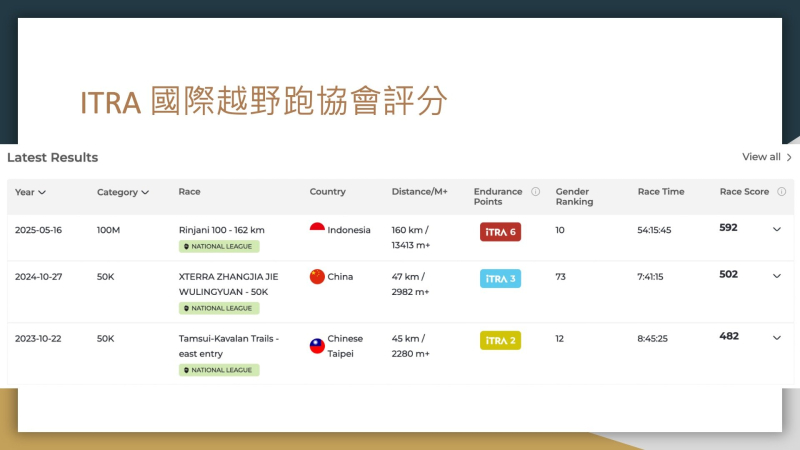Open the Rinjani 100 - 162 km race

click(x=221, y=229)
